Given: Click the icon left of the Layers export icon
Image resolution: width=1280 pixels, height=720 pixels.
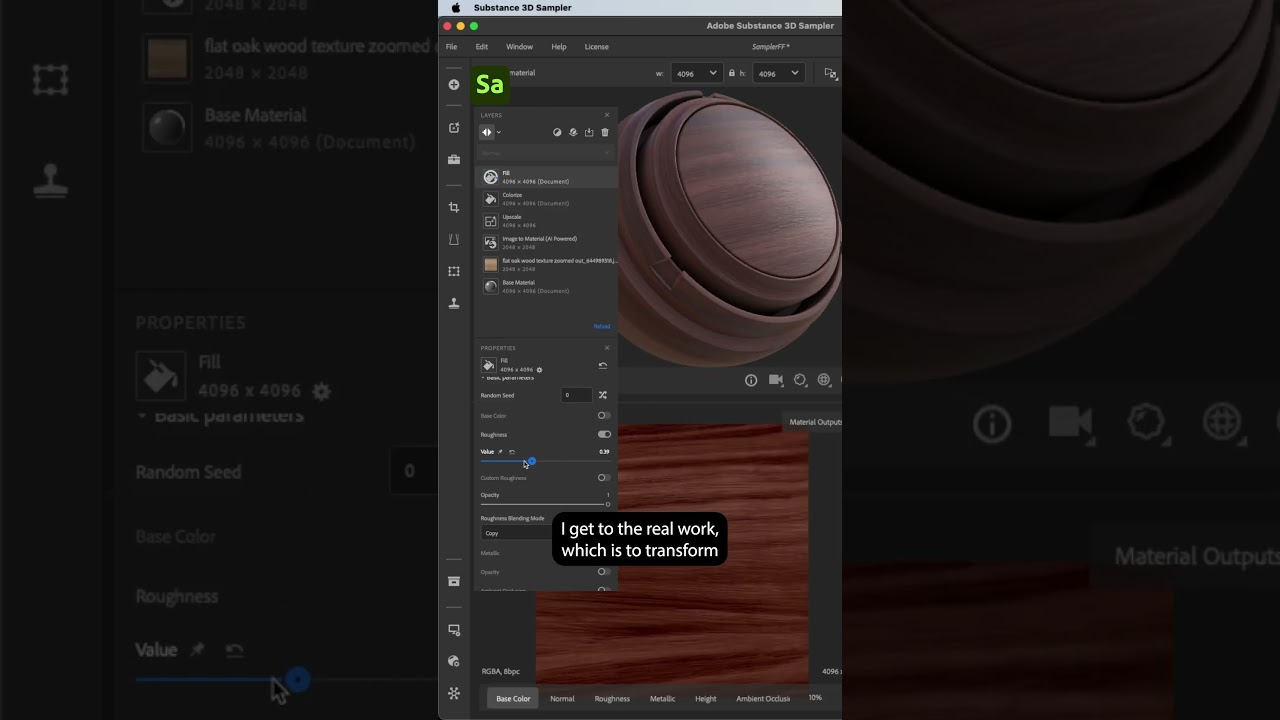Looking at the screenshot, I should (573, 132).
